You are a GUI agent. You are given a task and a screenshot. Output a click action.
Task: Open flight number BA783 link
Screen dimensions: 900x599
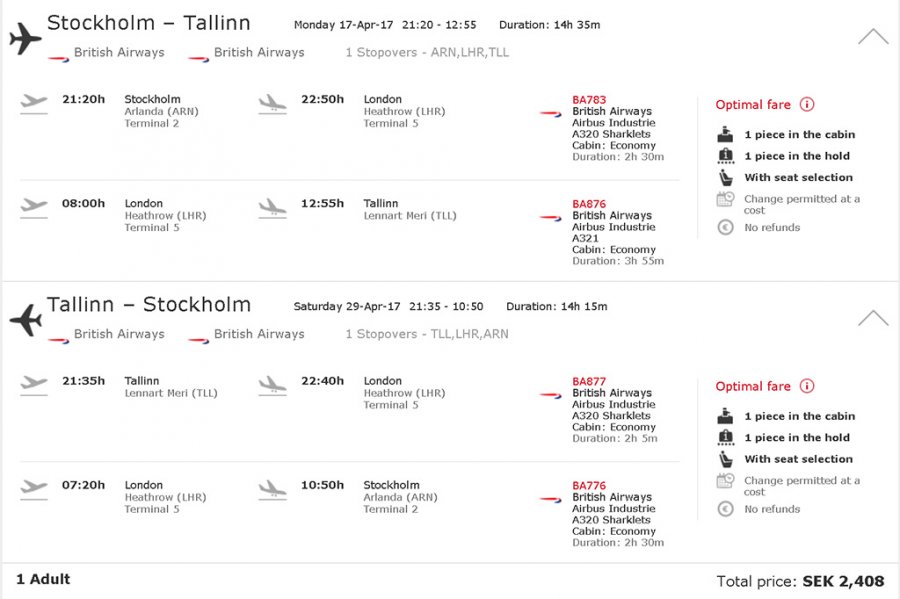(x=589, y=100)
